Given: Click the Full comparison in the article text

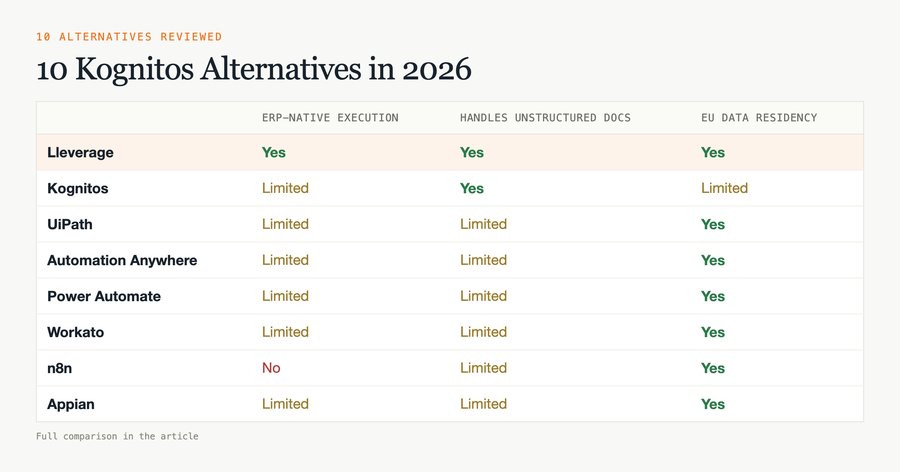Looking at the screenshot, I should (x=117, y=436).
